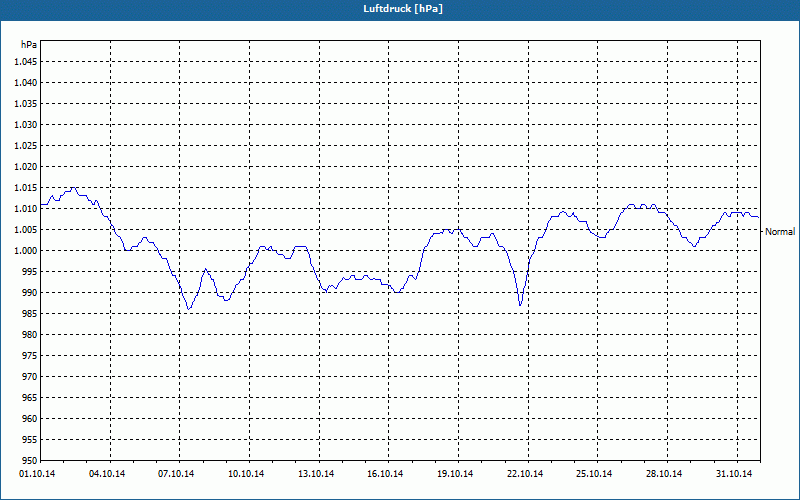Click the 1.045 y-axis label

coord(26,62)
